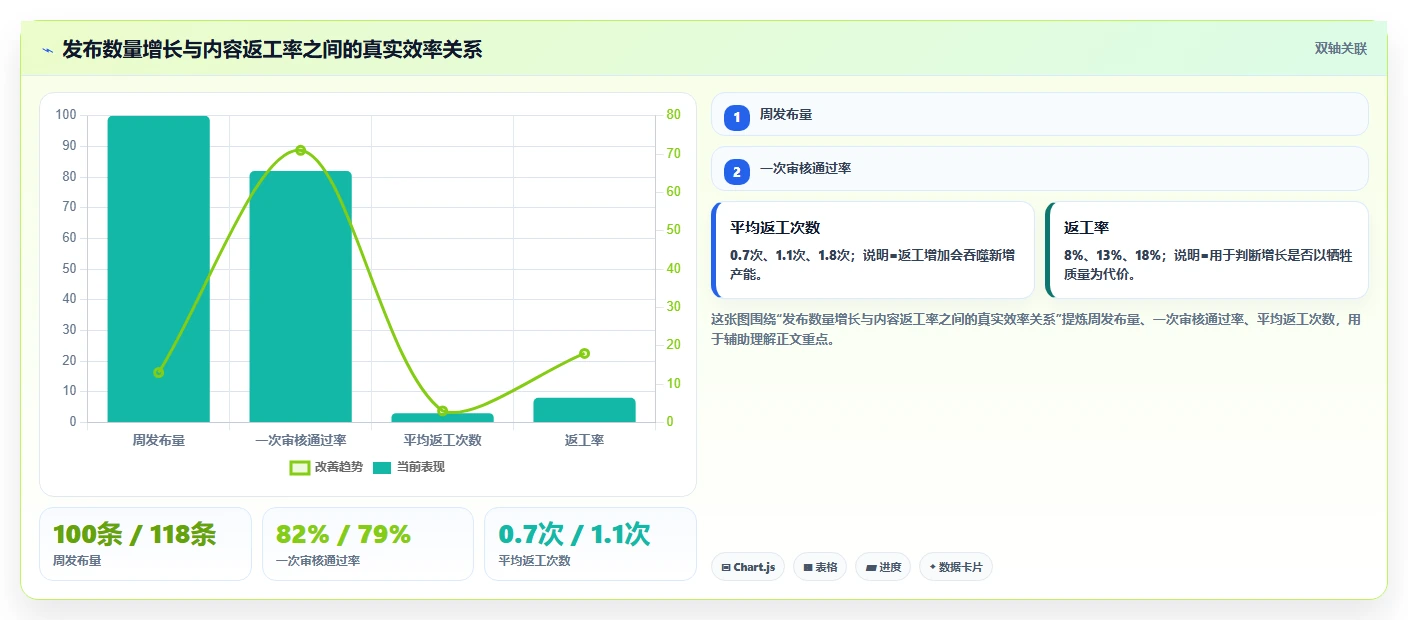Click the x-axis label 平均返工次数
This screenshot has height=620, width=1408.
coord(443,440)
